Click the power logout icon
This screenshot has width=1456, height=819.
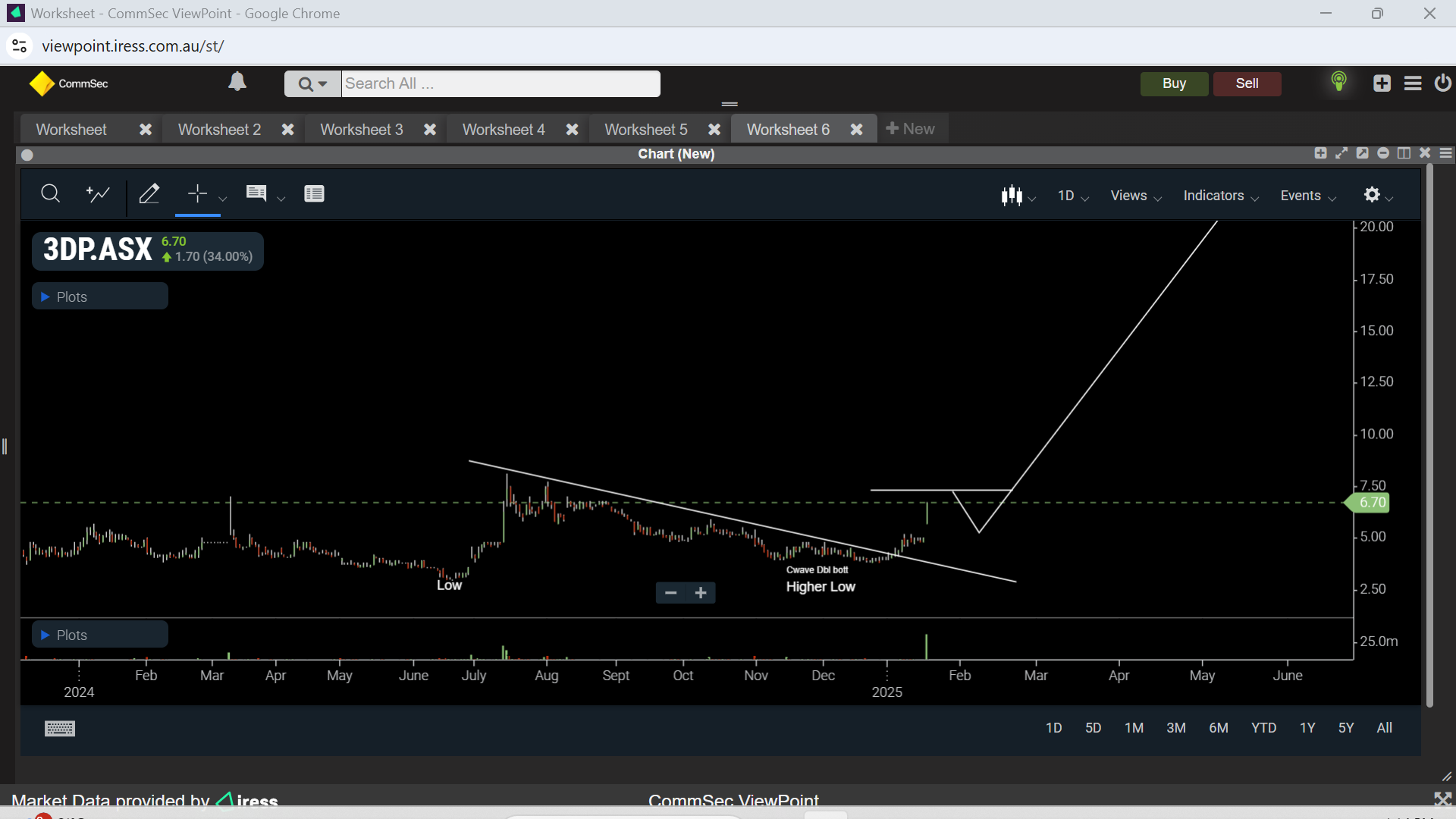point(1442,83)
